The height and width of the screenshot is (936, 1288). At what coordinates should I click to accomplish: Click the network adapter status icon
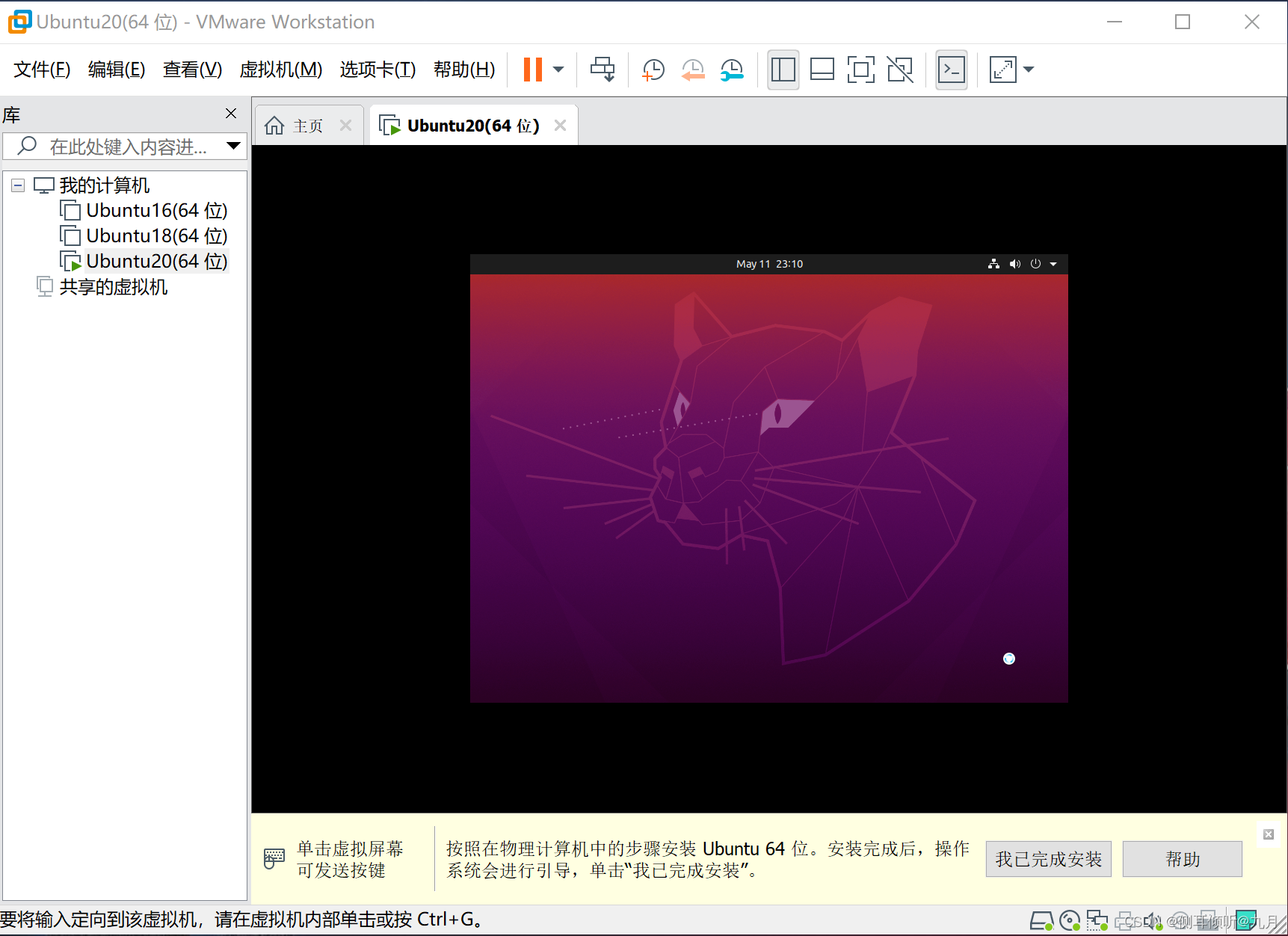click(x=1097, y=920)
